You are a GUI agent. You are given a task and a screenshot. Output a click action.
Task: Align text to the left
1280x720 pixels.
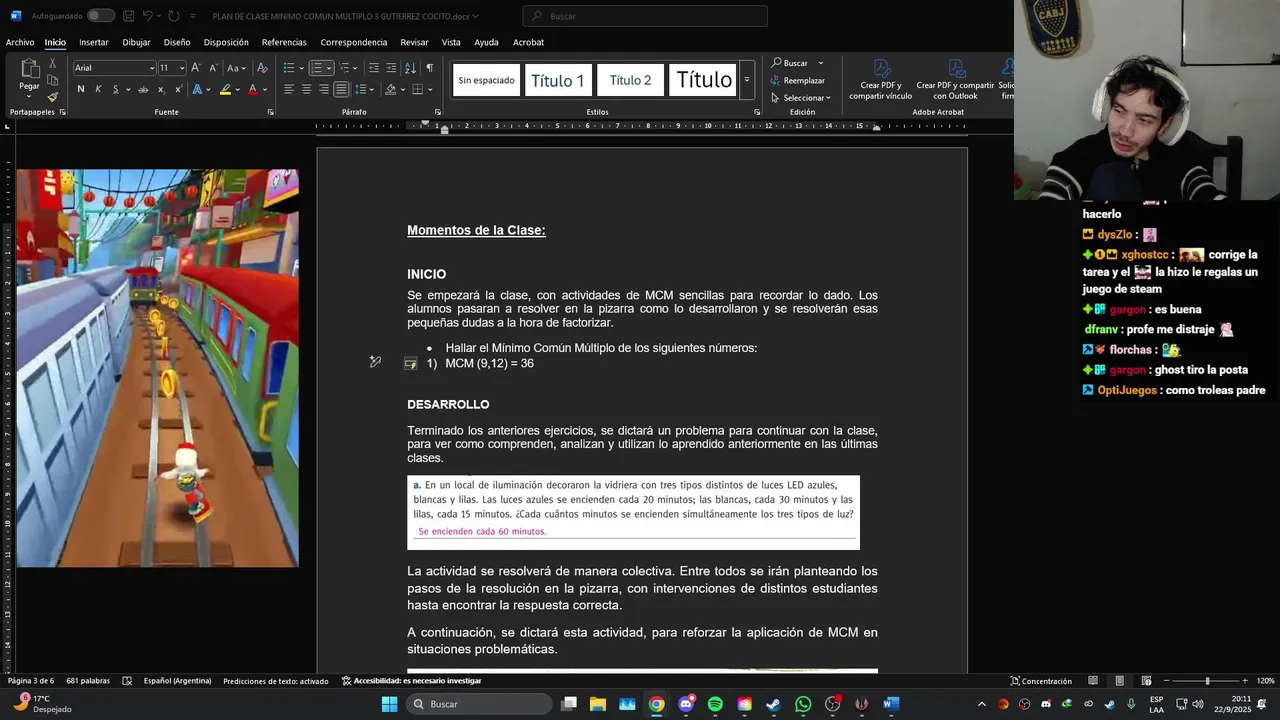(289, 89)
